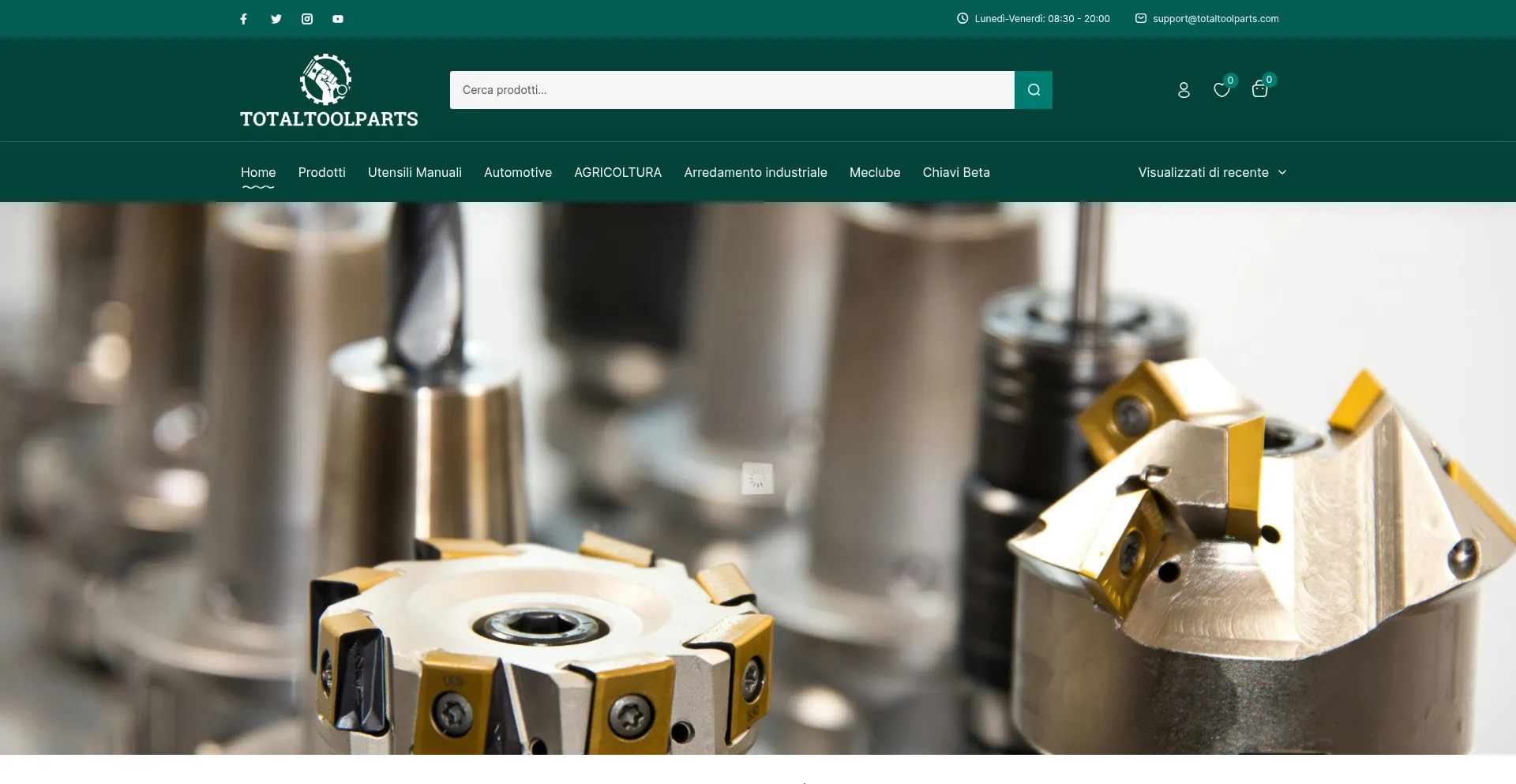Open the Prodotti menu item
The image size is (1516, 784).
[321, 172]
